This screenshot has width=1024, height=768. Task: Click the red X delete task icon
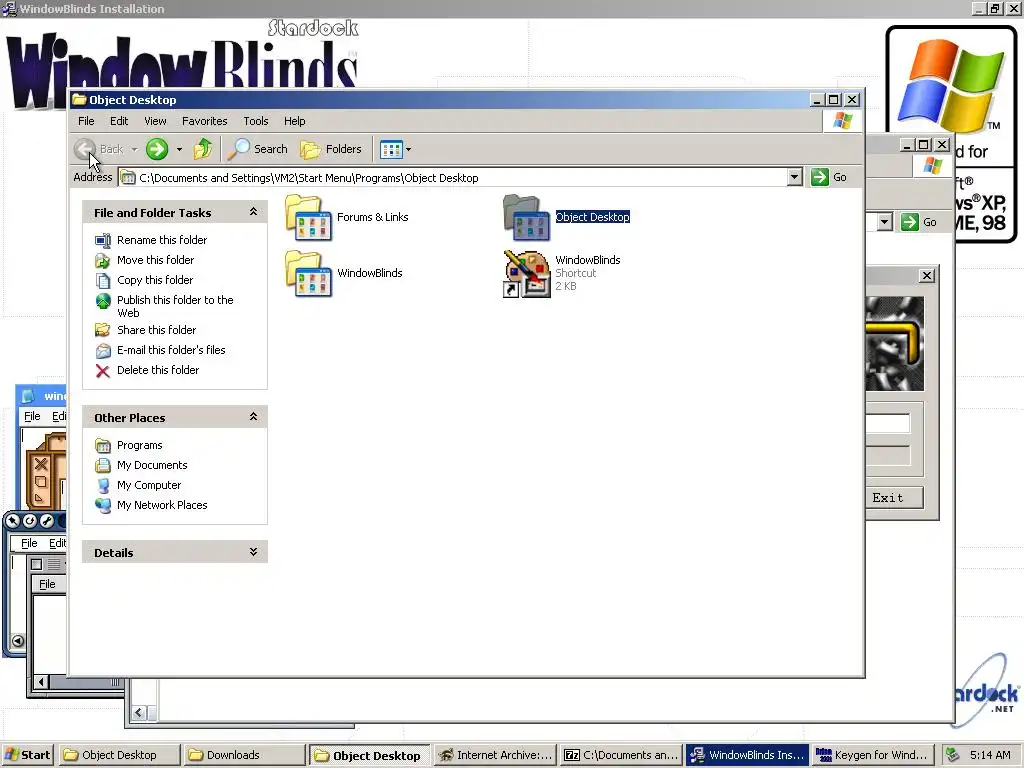(x=103, y=371)
